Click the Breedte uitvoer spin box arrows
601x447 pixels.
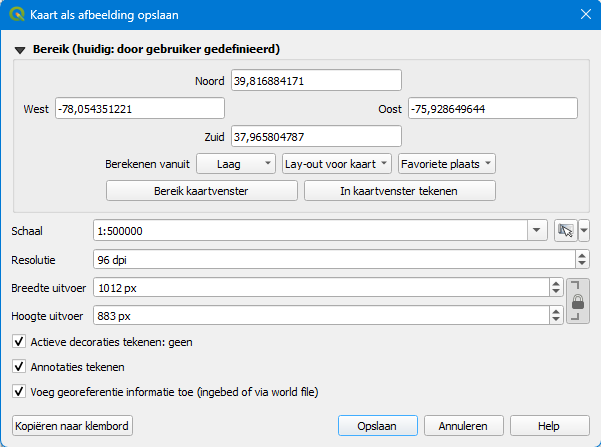click(x=556, y=288)
